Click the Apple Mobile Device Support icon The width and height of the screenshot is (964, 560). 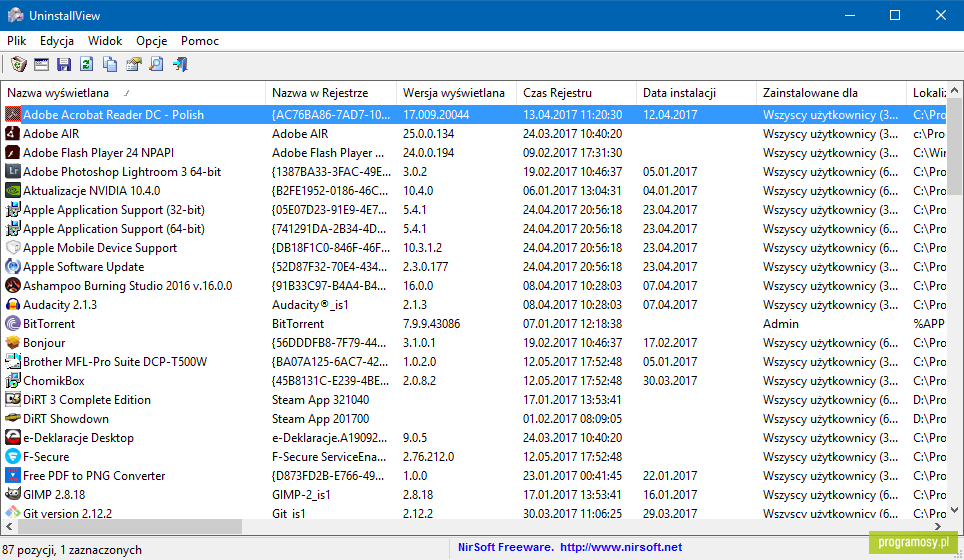pyautogui.click(x=12, y=248)
